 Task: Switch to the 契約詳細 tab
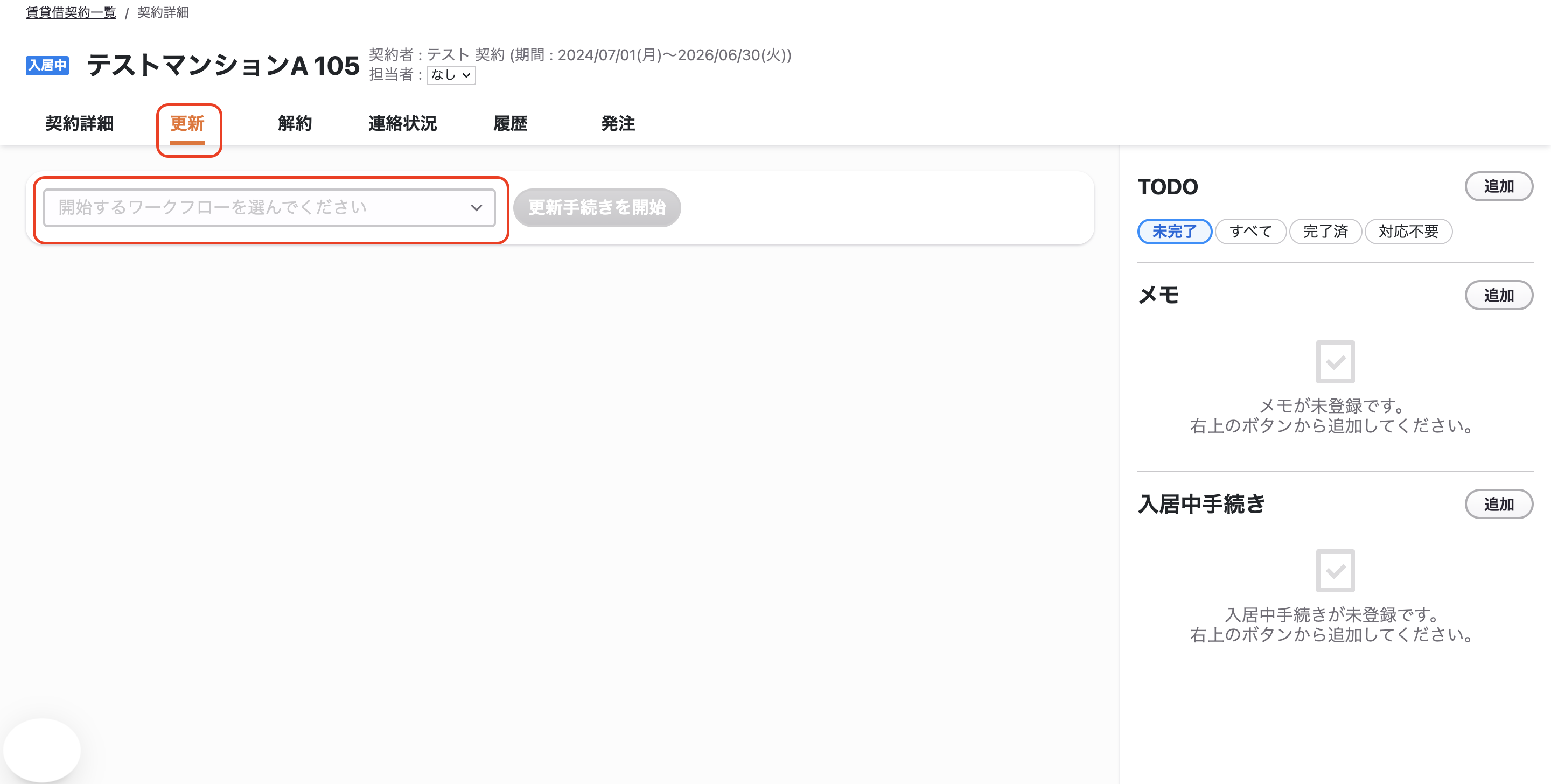tap(80, 123)
